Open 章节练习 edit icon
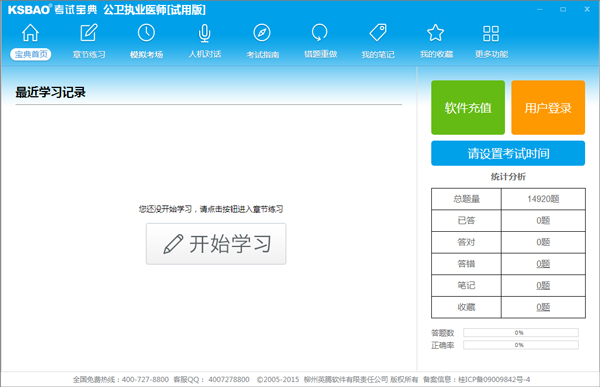 89,33
